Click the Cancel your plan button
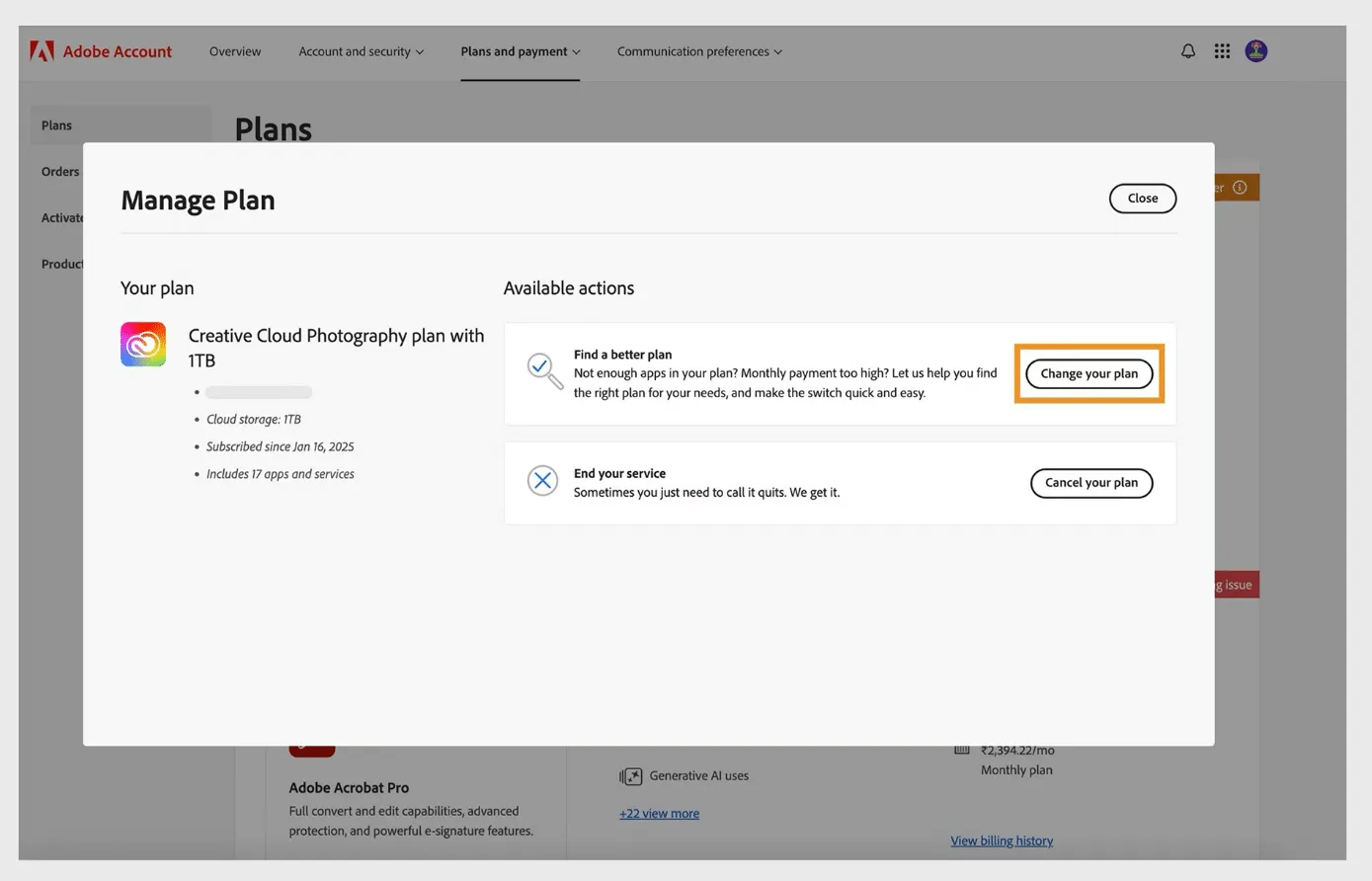Image resolution: width=1372 pixels, height=881 pixels. click(x=1090, y=482)
